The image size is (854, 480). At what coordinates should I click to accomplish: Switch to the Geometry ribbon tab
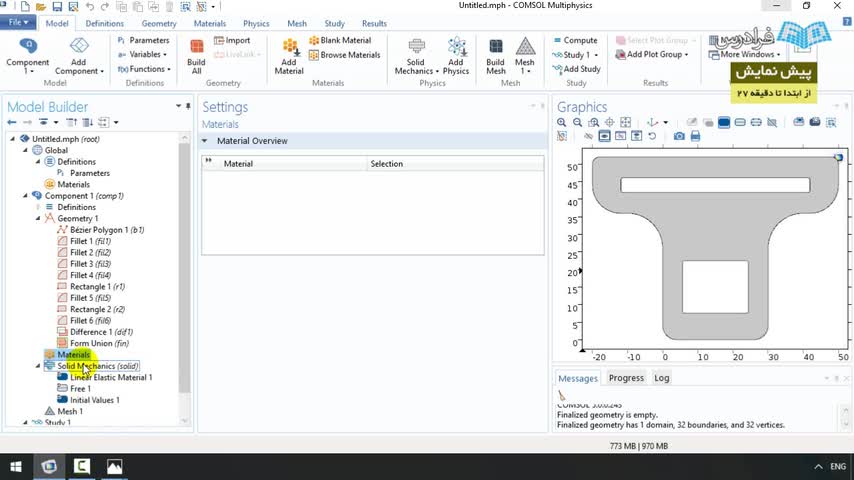click(x=159, y=23)
